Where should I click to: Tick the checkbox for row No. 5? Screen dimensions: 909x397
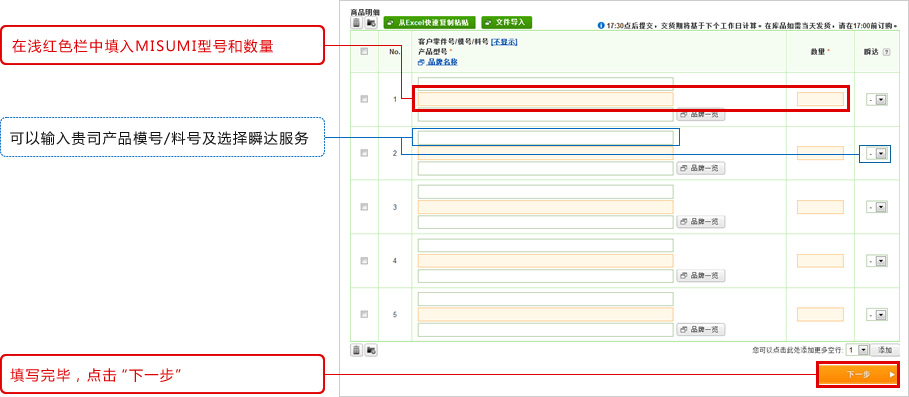pyautogui.click(x=364, y=314)
